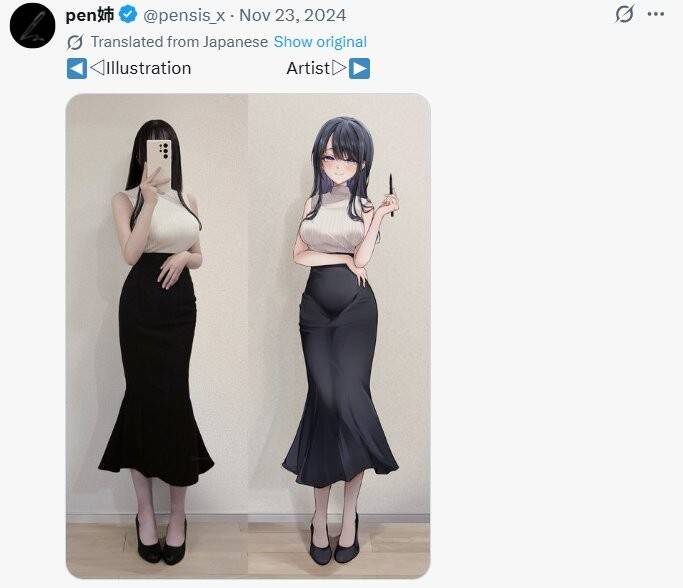Click the smartphone held in the left photo
Screen dimensions: 683x588
coord(159,162)
